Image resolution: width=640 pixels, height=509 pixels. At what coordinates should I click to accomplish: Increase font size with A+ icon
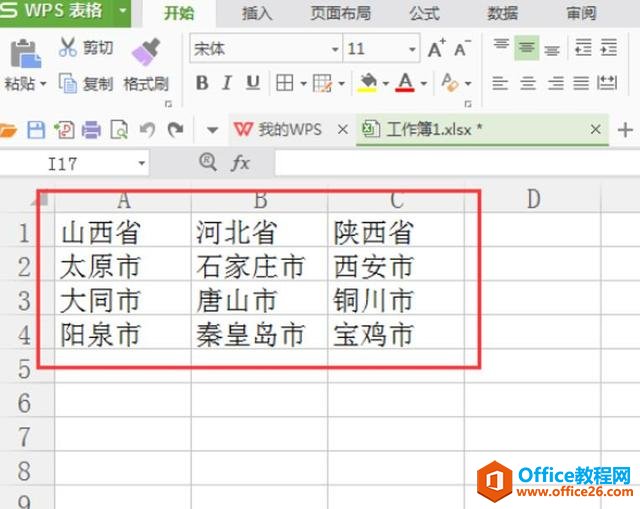pyautogui.click(x=436, y=48)
